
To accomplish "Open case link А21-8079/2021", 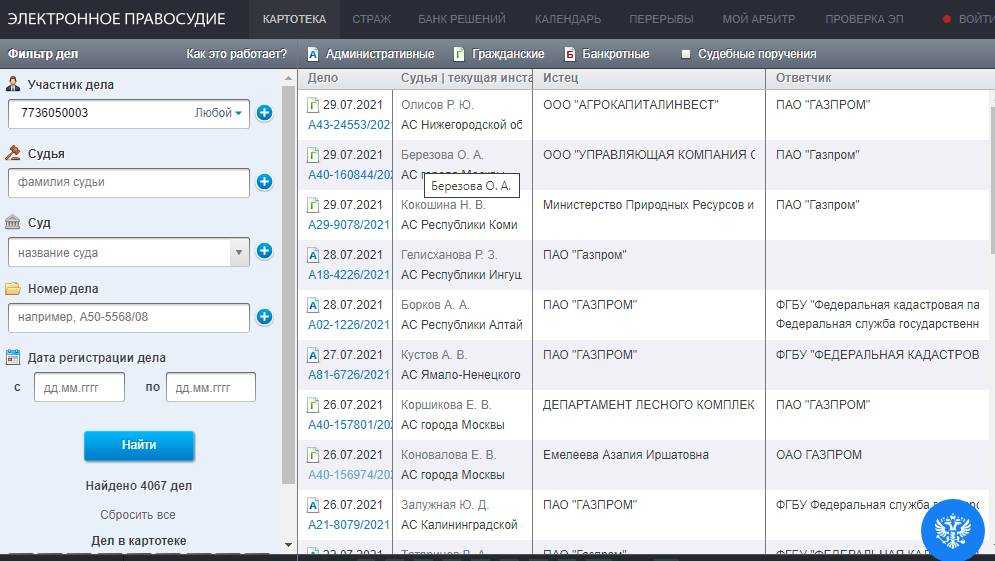I will [349, 525].
